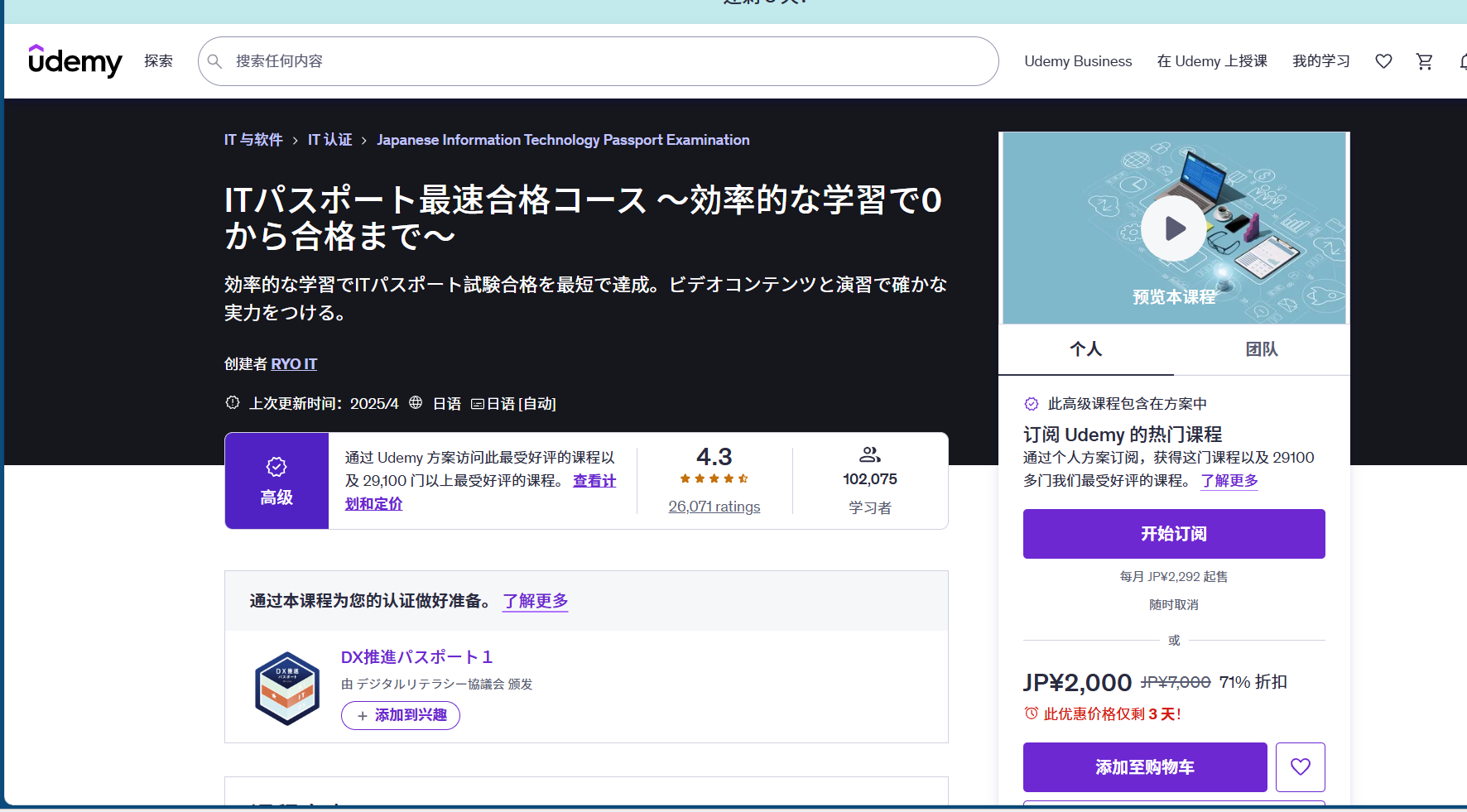The height and width of the screenshot is (812, 1467).
Task: Click the 日语 [自动] captions text
Action: click(521, 404)
